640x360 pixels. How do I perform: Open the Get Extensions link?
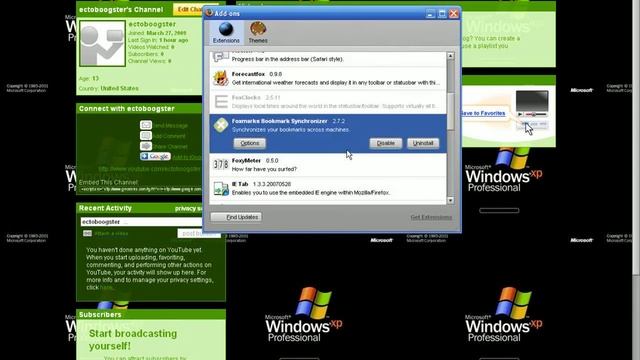click(431, 217)
